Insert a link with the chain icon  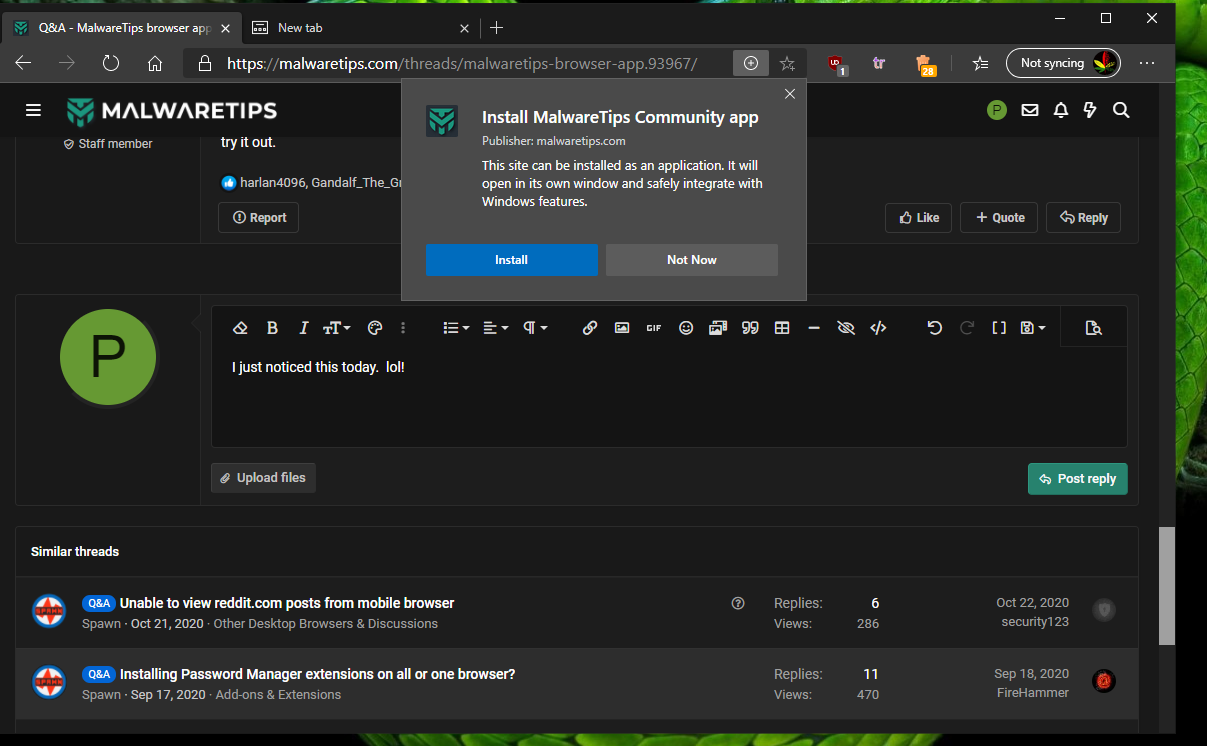tap(590, 328)
